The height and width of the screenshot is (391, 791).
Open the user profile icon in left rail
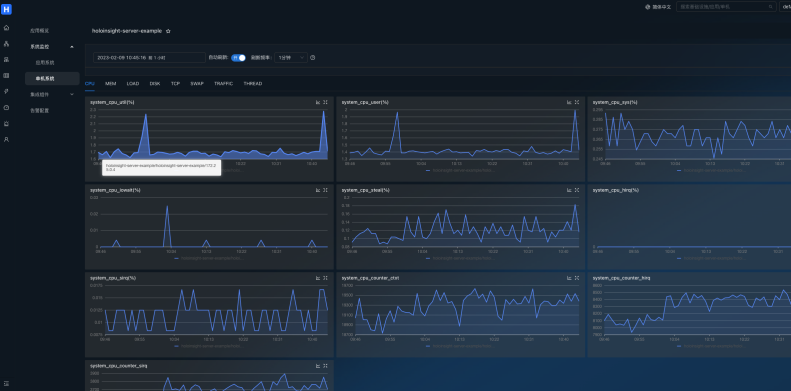tap(6, 139)
